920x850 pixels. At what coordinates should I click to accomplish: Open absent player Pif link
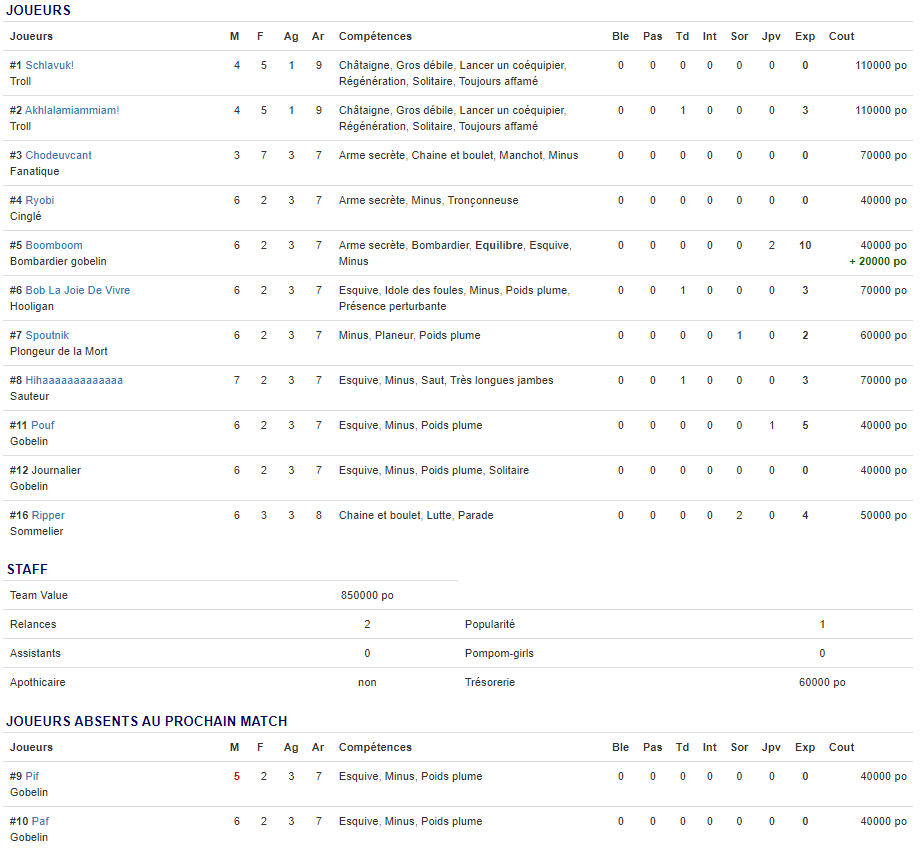coord(32,777)
